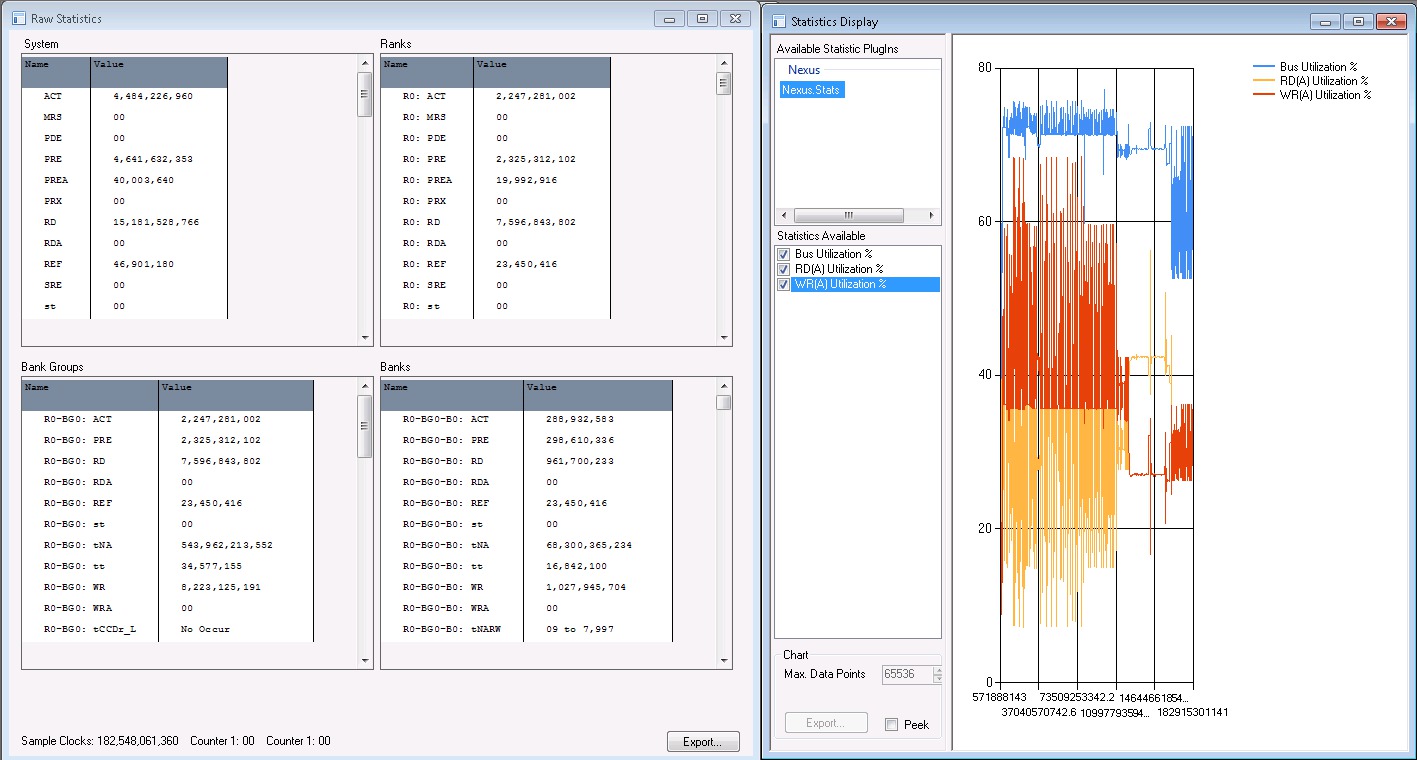Click the plugin list horizontal scrollbar thumb
This screenshot has width=1417, height=760.
pyautogui.click(x=848, y=216)
